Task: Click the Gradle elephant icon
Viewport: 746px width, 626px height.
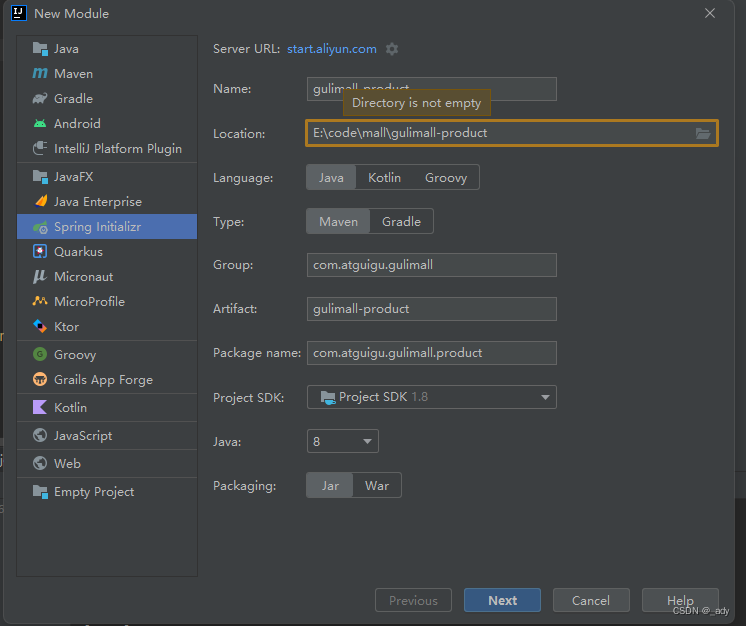Action: 40,98
